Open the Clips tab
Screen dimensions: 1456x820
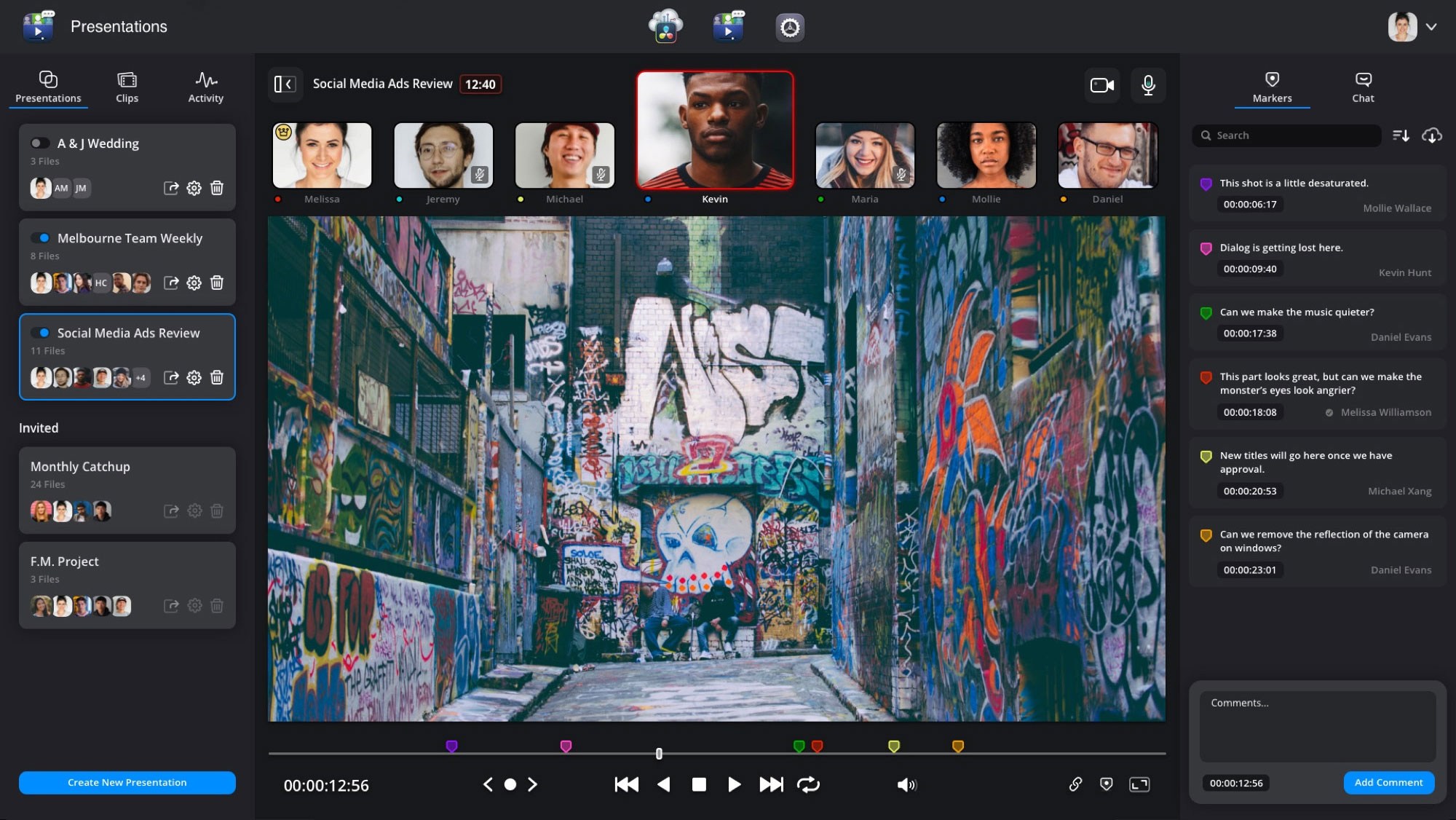127,87
